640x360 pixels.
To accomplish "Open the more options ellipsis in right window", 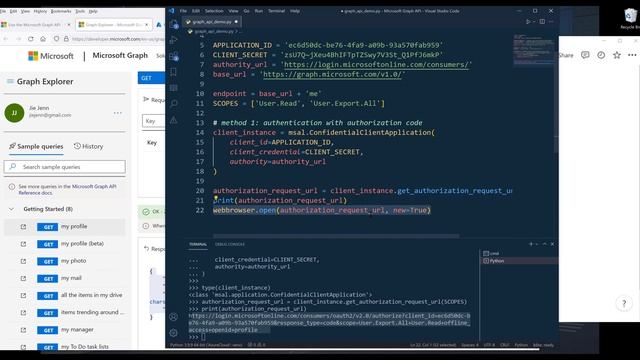I will point(632,55).
